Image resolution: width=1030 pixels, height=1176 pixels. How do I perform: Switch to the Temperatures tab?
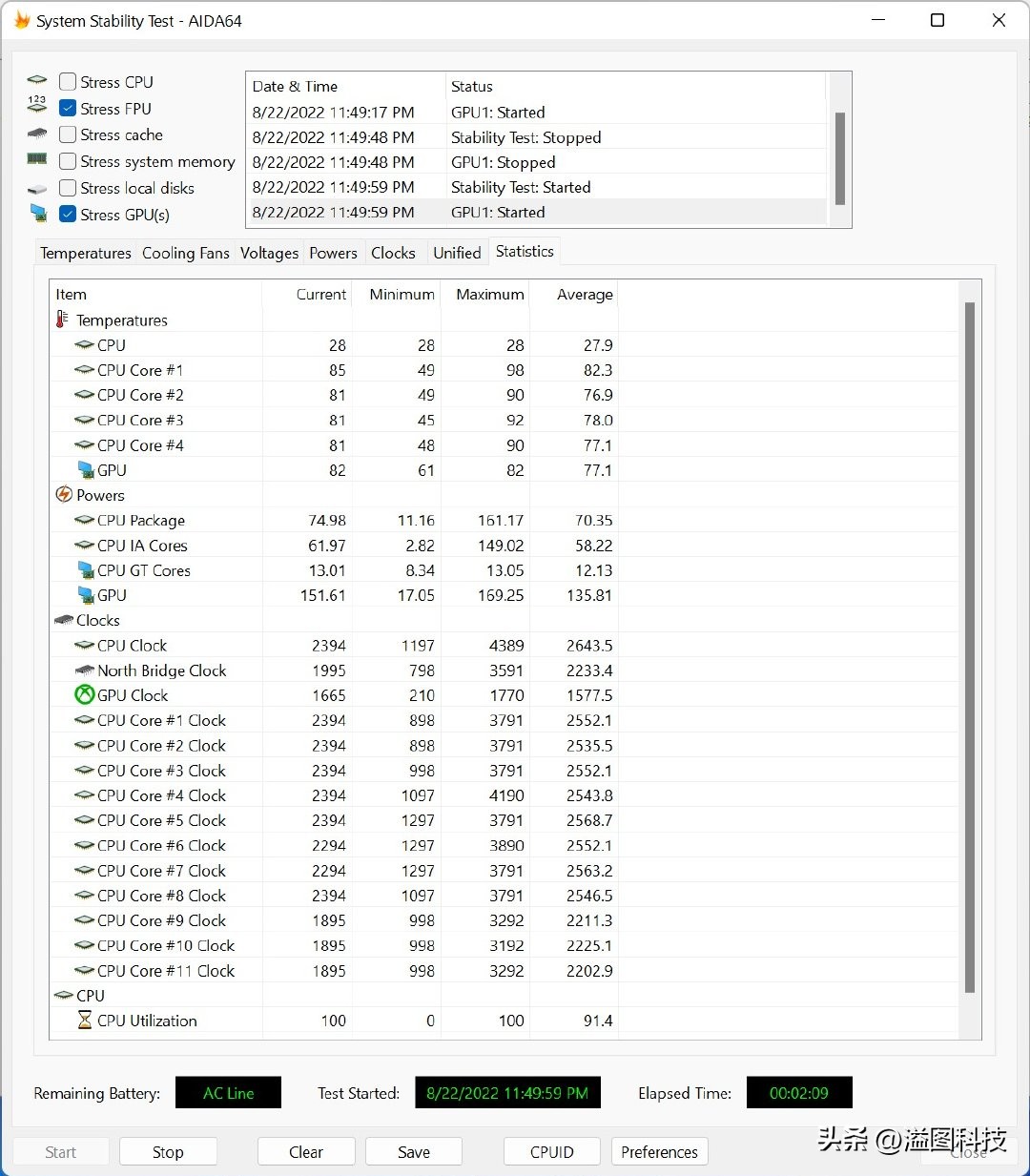coord(85,253)
